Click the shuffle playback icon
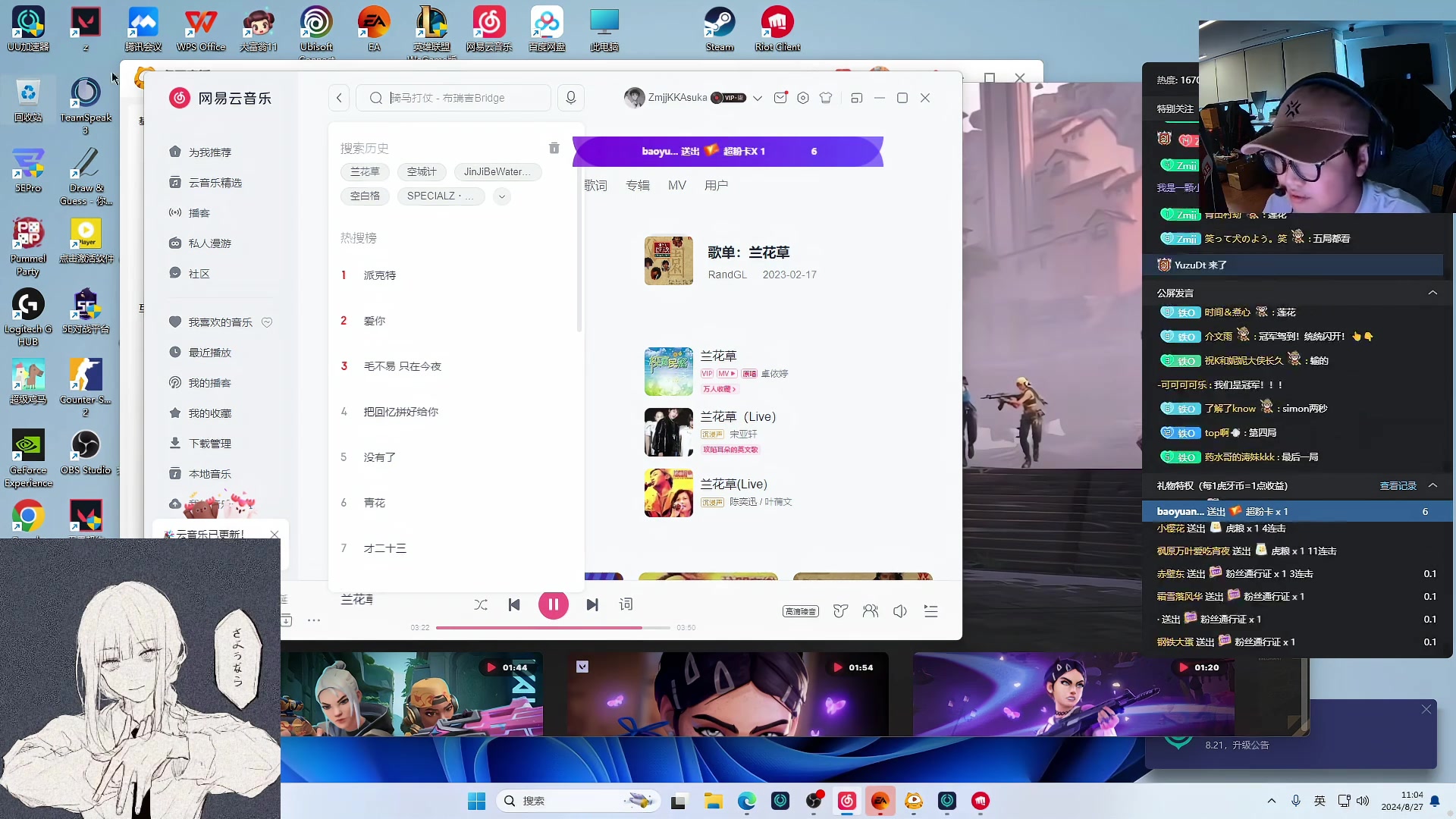Screen dimensions: 1456x819 (481, 604)
